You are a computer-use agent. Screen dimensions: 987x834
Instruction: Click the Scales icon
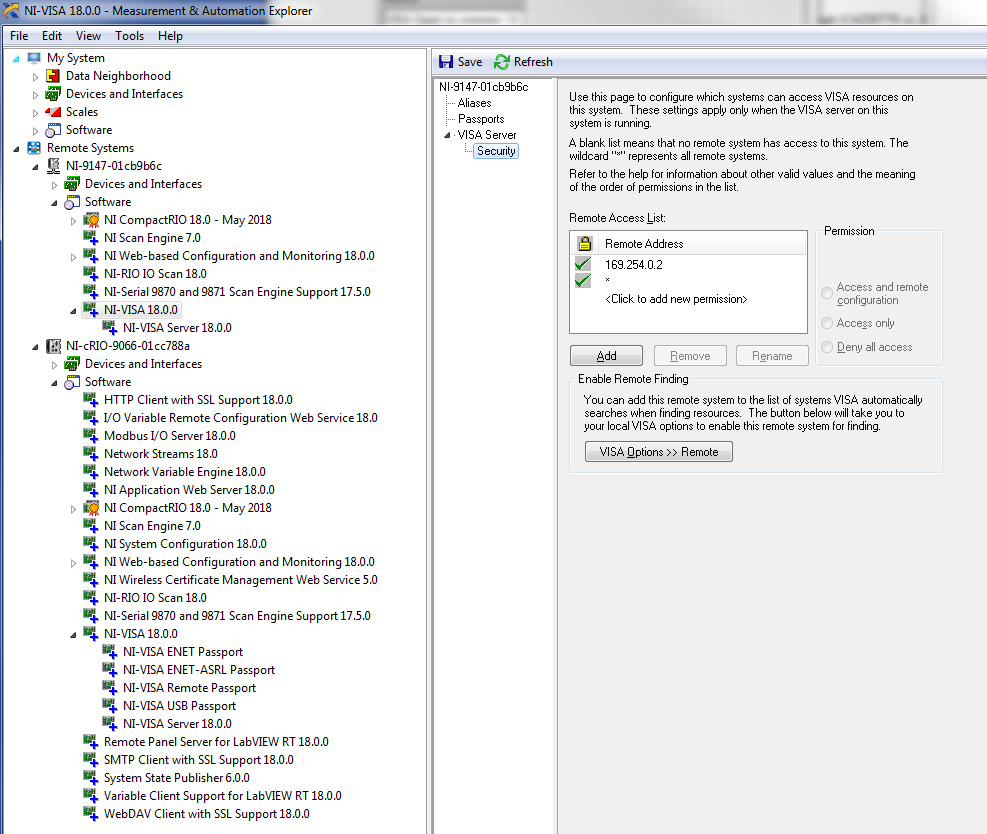[53, 112]
